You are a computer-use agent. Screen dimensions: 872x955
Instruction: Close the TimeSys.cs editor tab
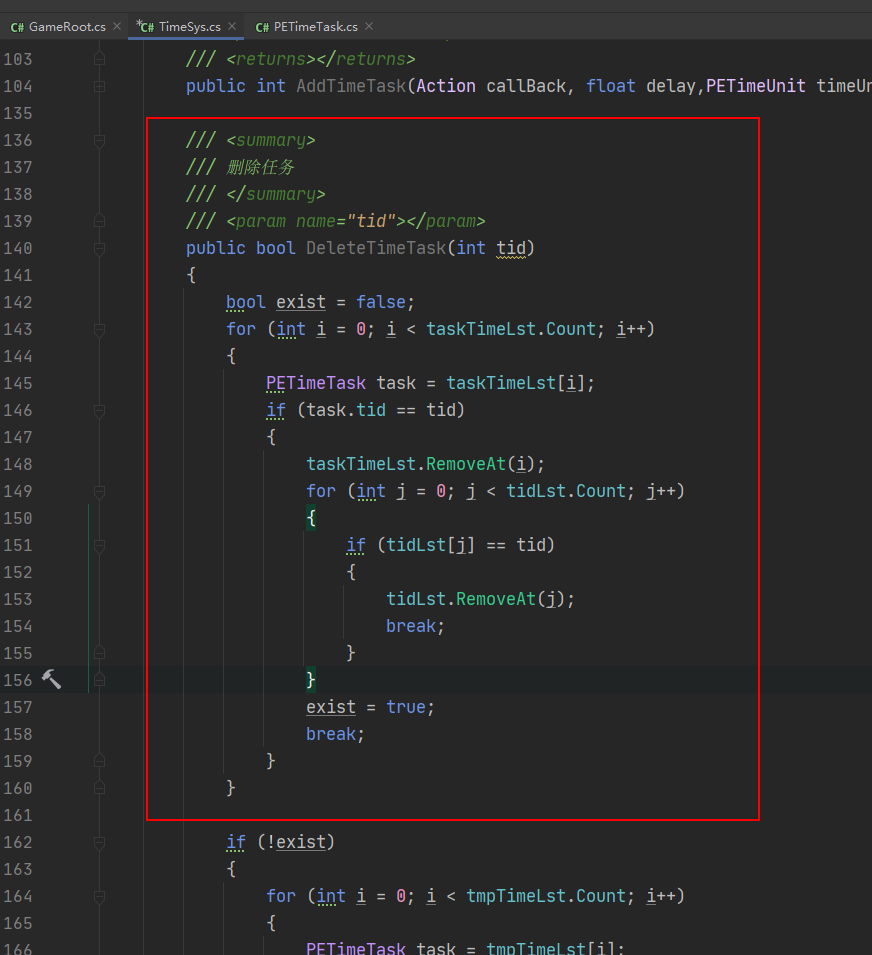click(x=232, y=27)
